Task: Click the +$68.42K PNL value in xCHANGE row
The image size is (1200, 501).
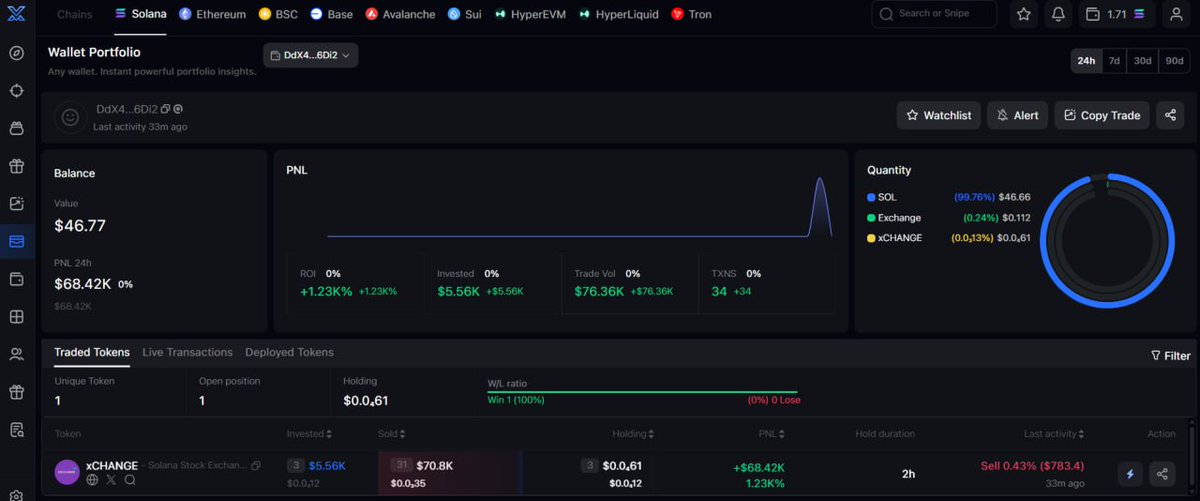Action: coord(761,466)
